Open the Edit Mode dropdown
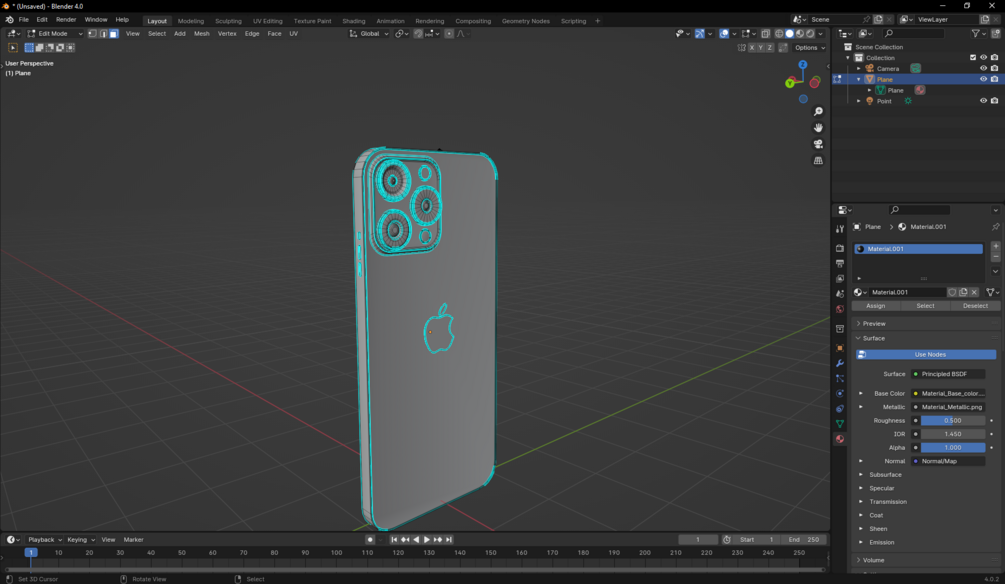Image resolution: width=1005 pixels, height=584 pixels. coord(55,33)
